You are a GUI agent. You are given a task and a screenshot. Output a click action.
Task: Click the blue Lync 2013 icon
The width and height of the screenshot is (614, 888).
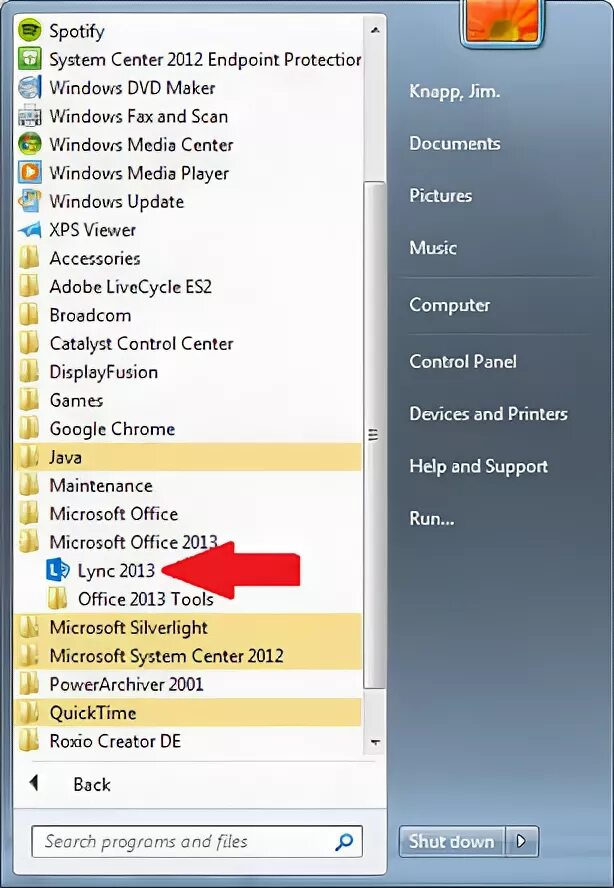click(x=57, y=570)
